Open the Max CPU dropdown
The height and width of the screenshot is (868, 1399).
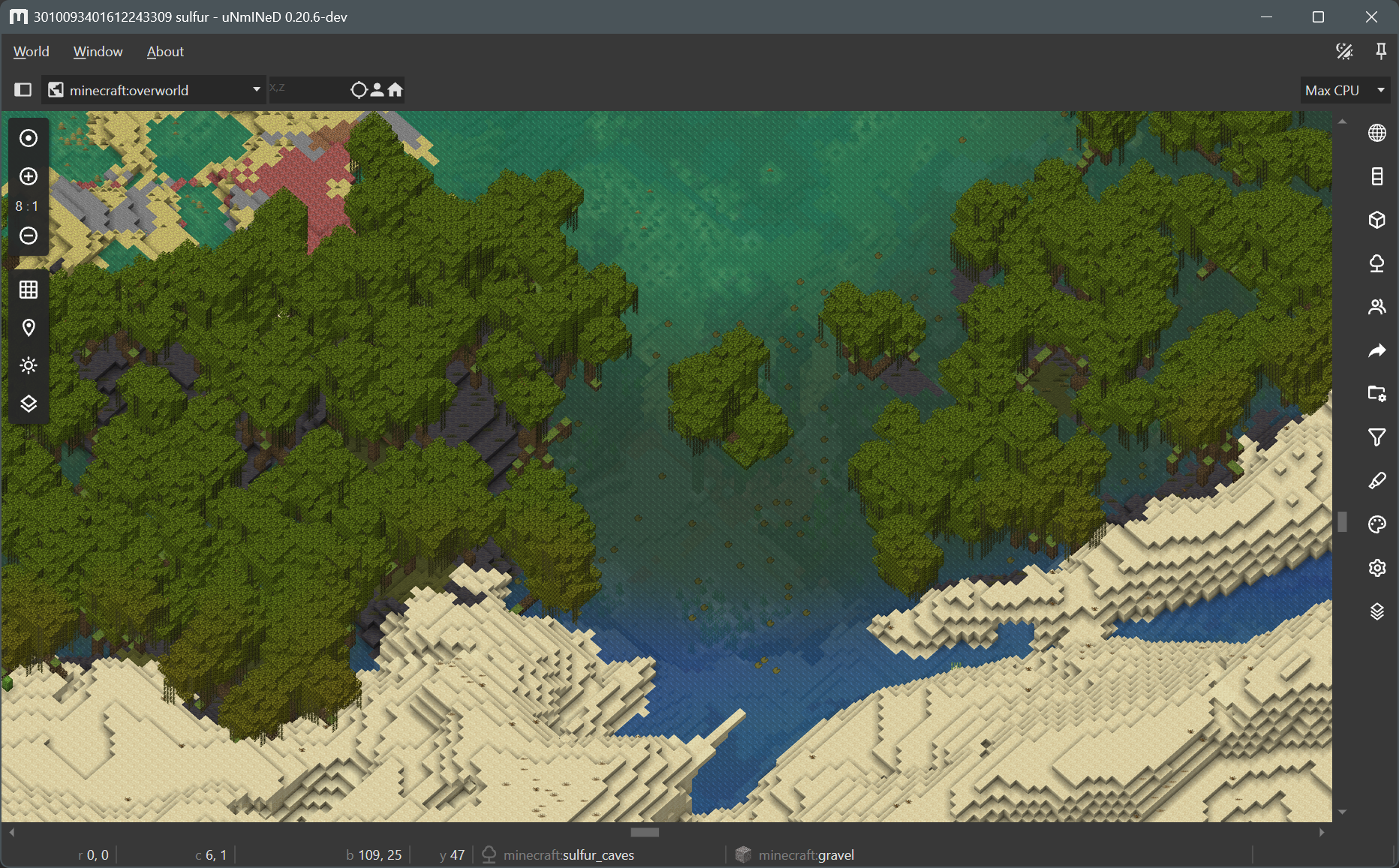pos(1345,90)
